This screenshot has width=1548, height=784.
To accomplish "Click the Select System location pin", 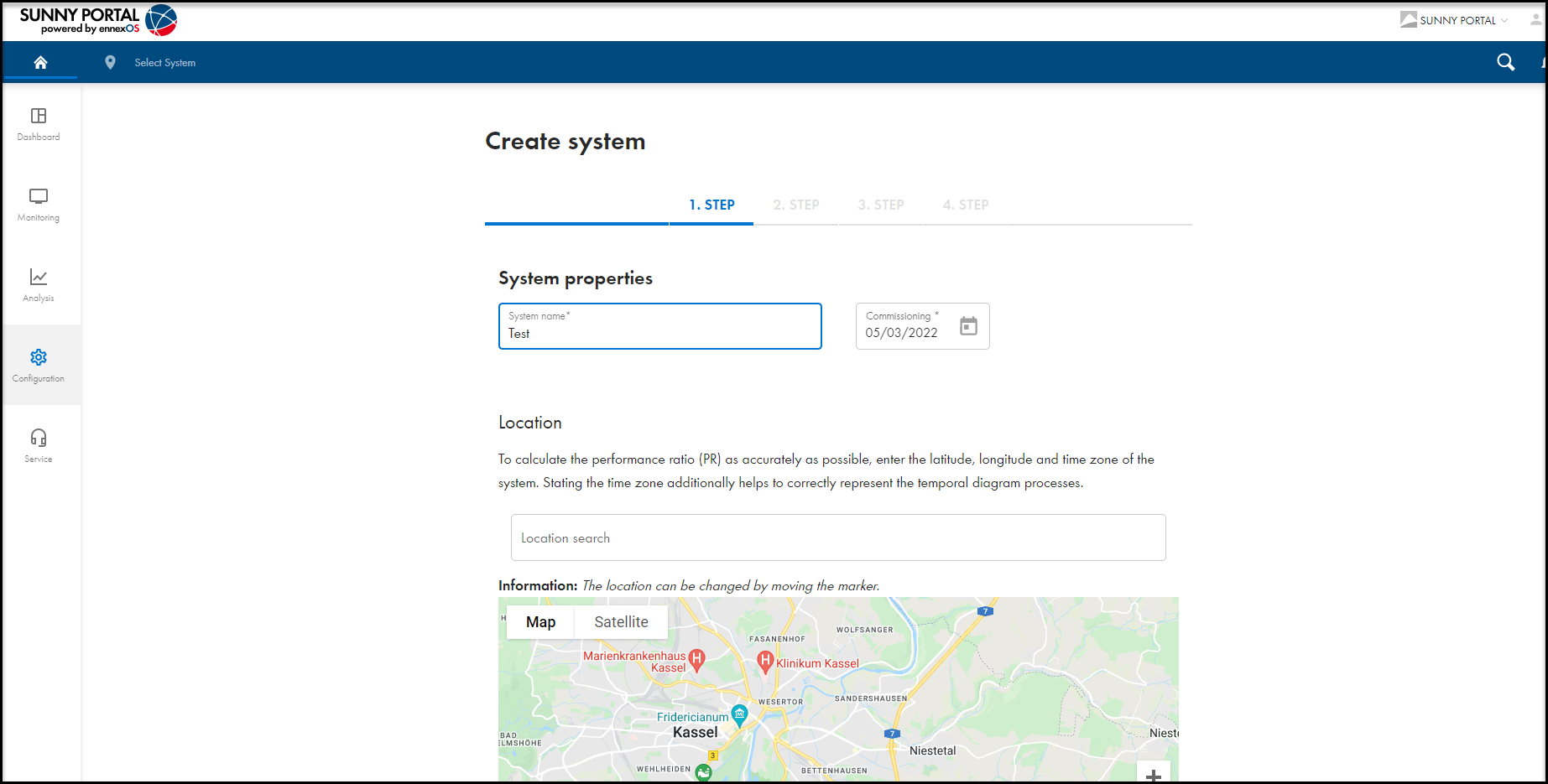I will coord(110,61).
